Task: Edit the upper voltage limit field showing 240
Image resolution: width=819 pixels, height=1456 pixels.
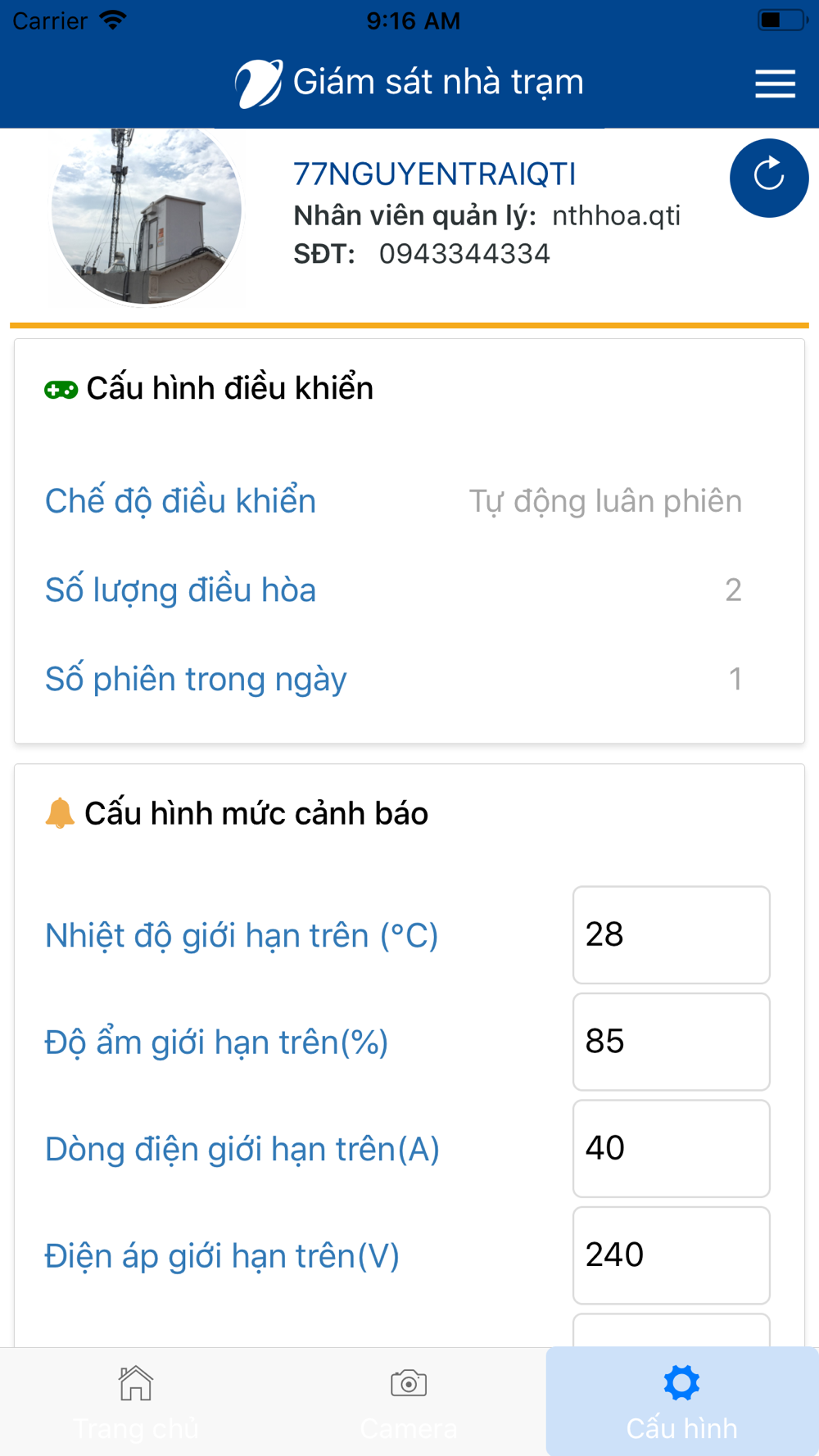Action: (672, 1255)
